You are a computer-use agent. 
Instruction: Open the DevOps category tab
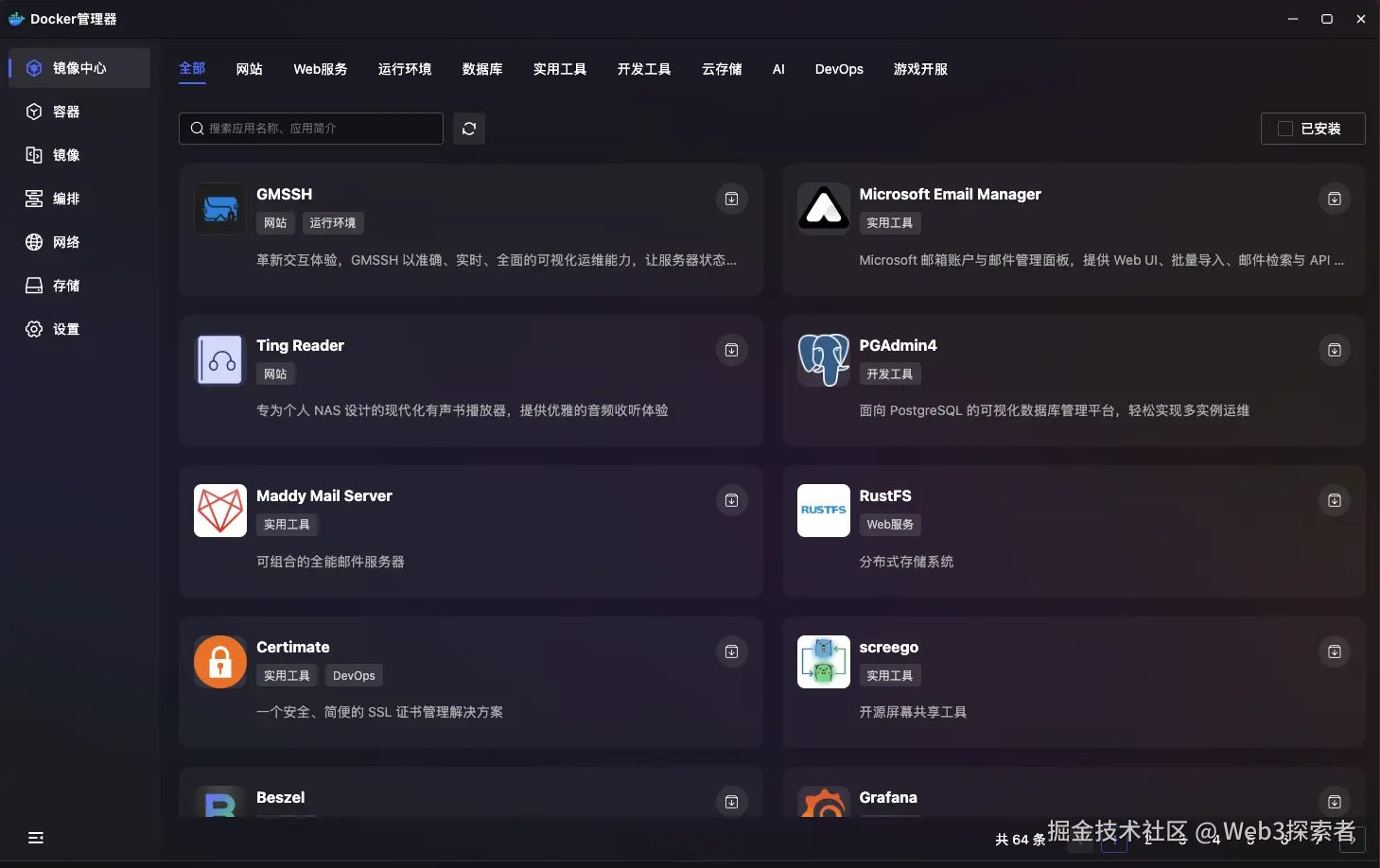(838, 68)
